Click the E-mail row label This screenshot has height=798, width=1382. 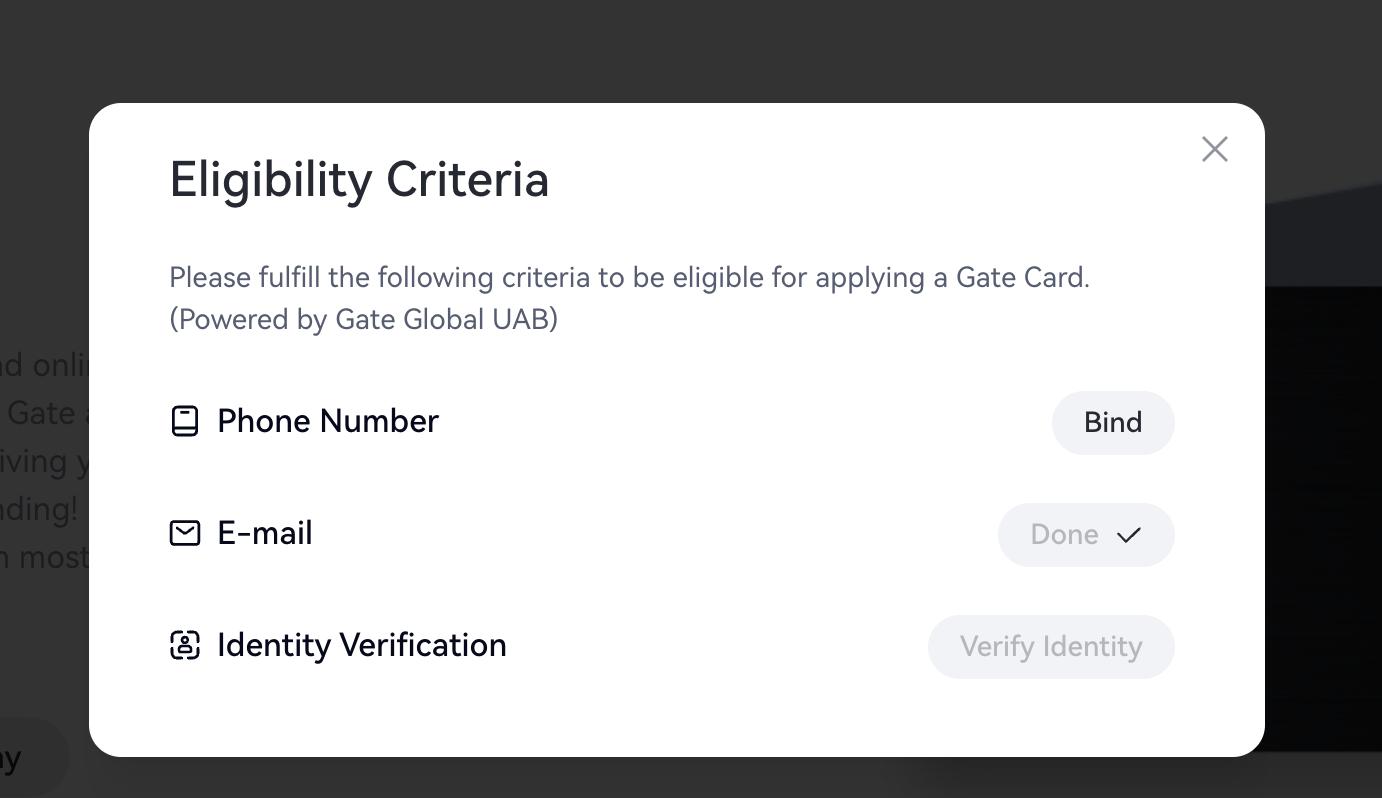(264, 532)
